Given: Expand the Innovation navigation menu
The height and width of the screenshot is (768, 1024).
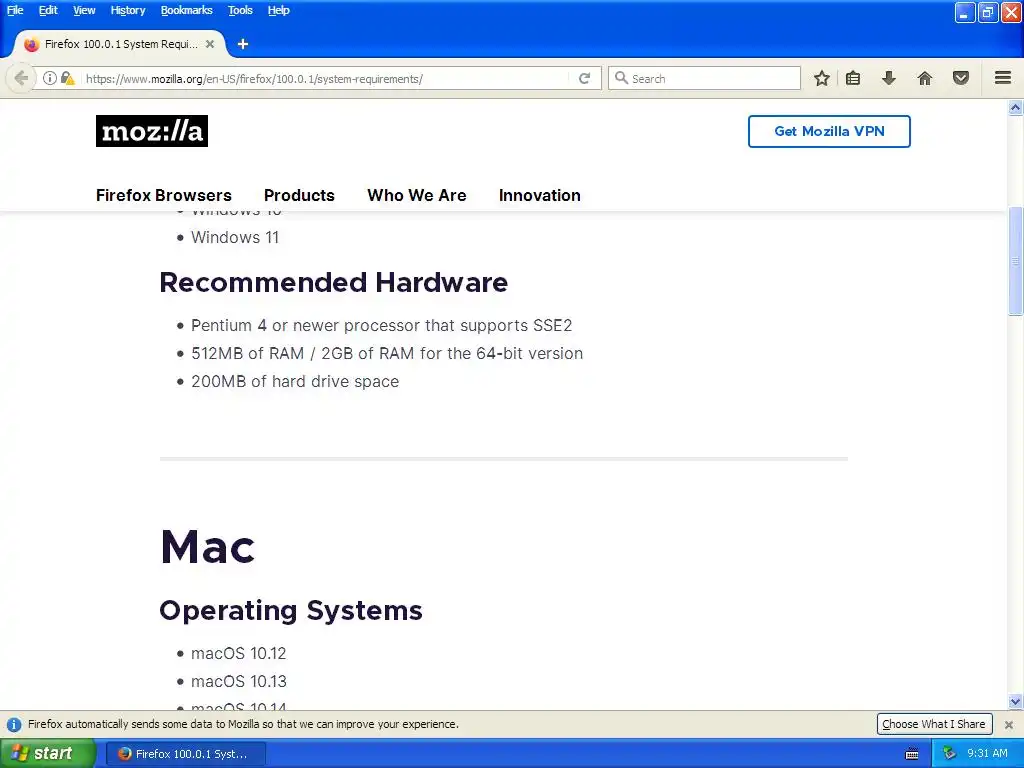Looking at the screenshot, I should point(539,195).
